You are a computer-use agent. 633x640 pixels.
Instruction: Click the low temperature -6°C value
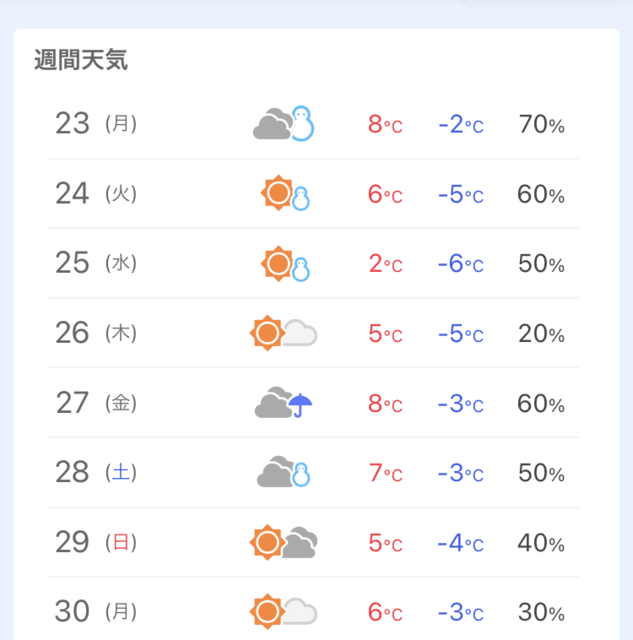pos(460,264)
